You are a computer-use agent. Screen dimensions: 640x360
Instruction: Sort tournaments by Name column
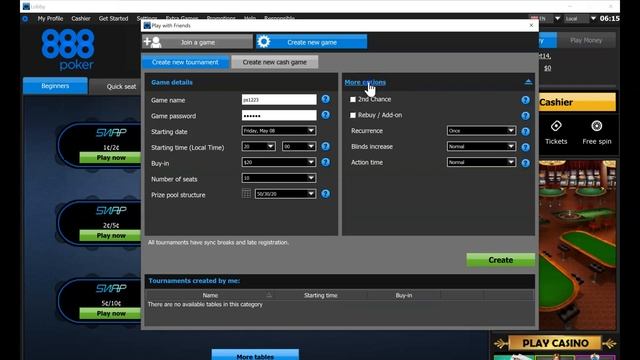pos(210,295)
